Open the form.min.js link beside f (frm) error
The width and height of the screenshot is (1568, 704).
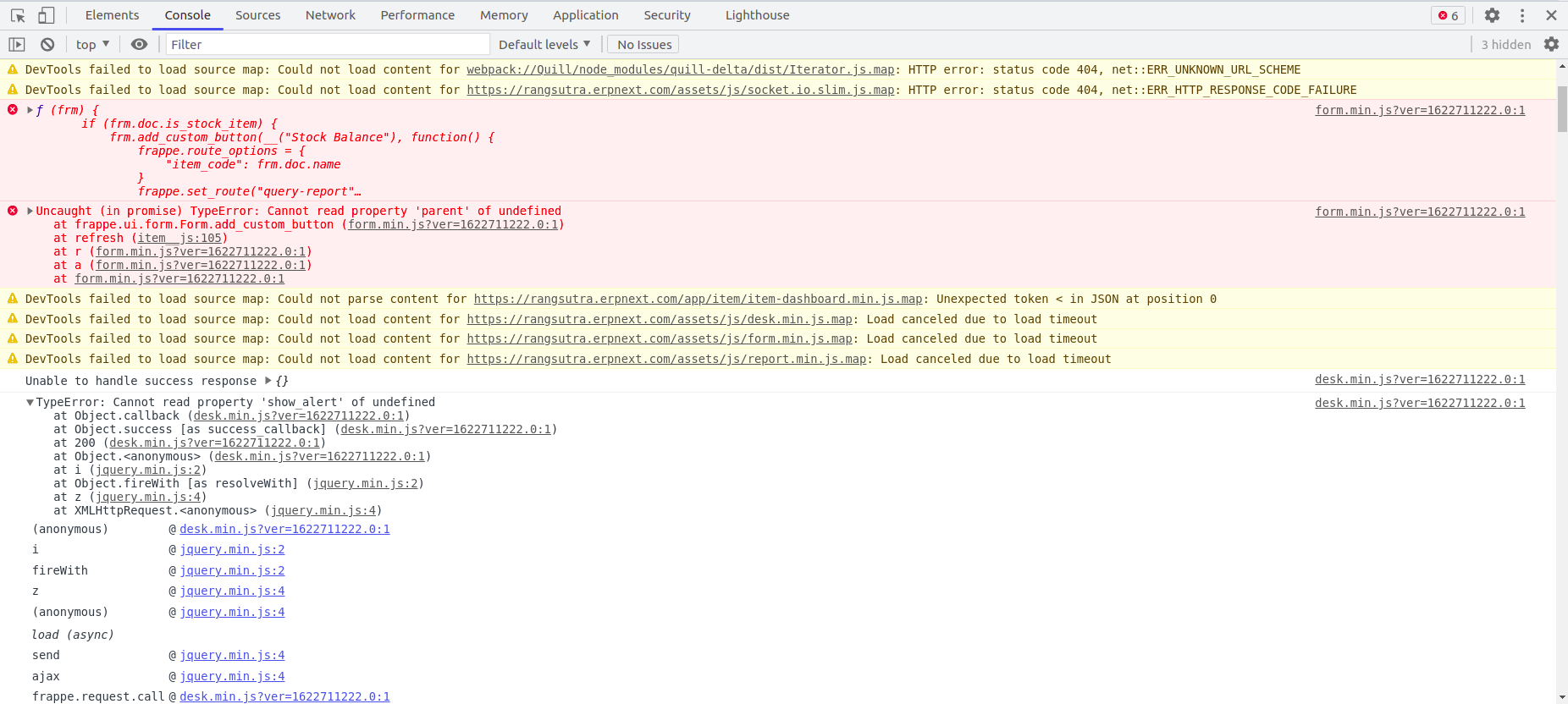(1420, 110)
